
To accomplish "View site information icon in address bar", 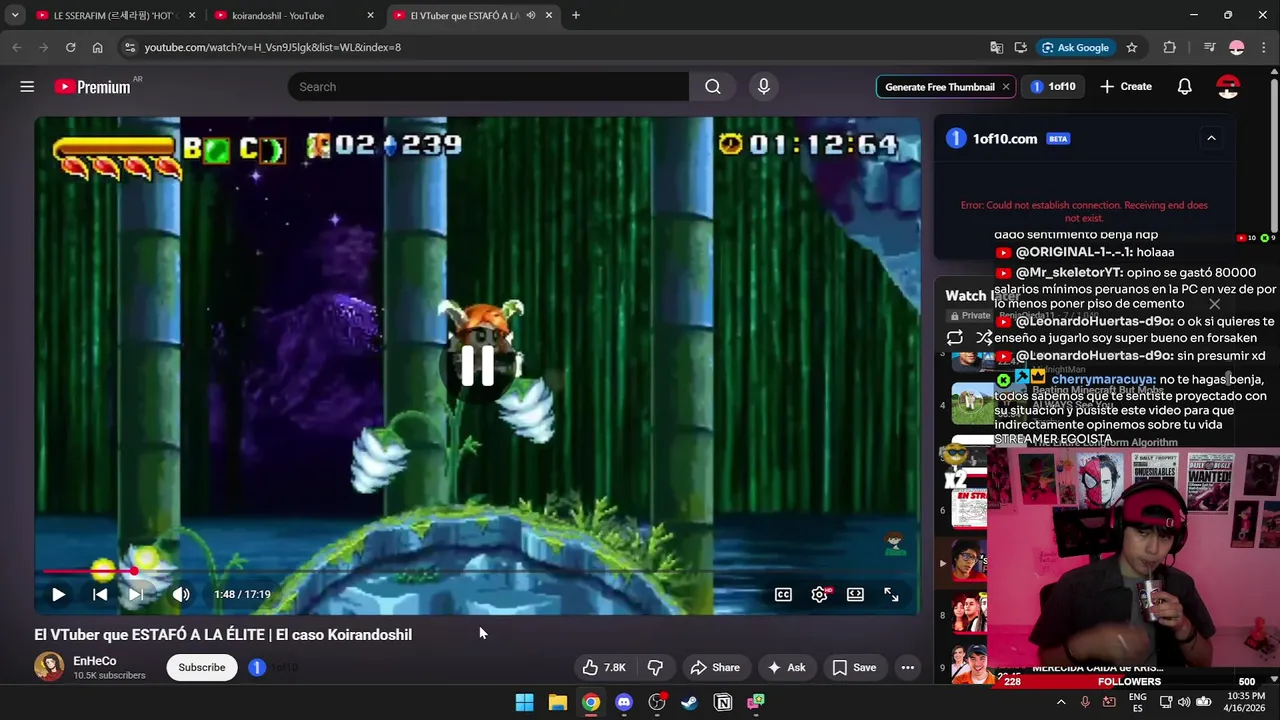I will click(x=128, y=47).
